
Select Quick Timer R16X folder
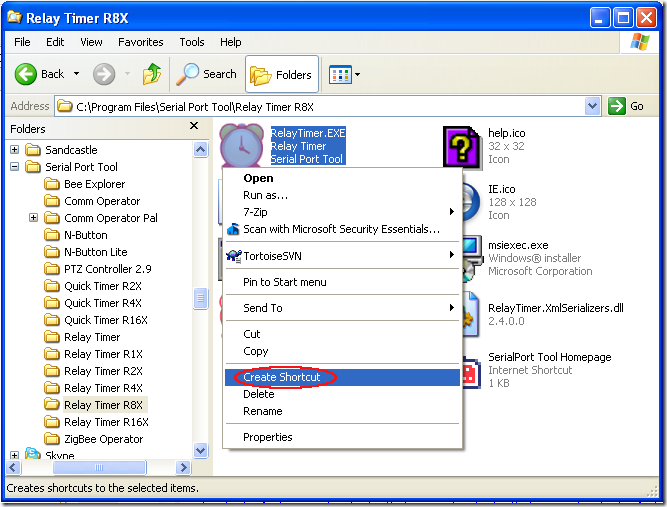(106, 320)
